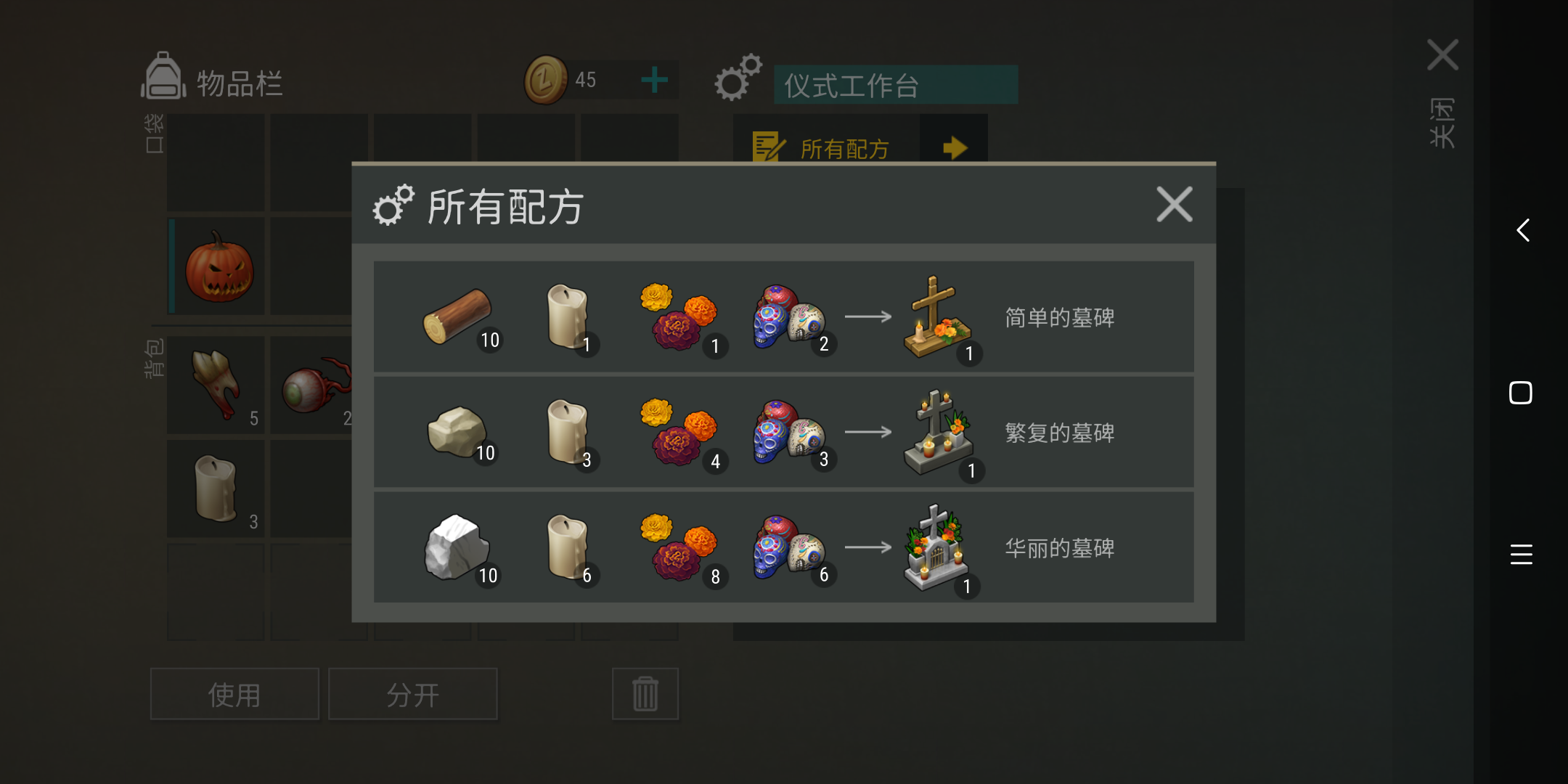The width and height of the screenshot is (1568, 784).
Task: Click the 分开 split button
Action: coord(413,695)
